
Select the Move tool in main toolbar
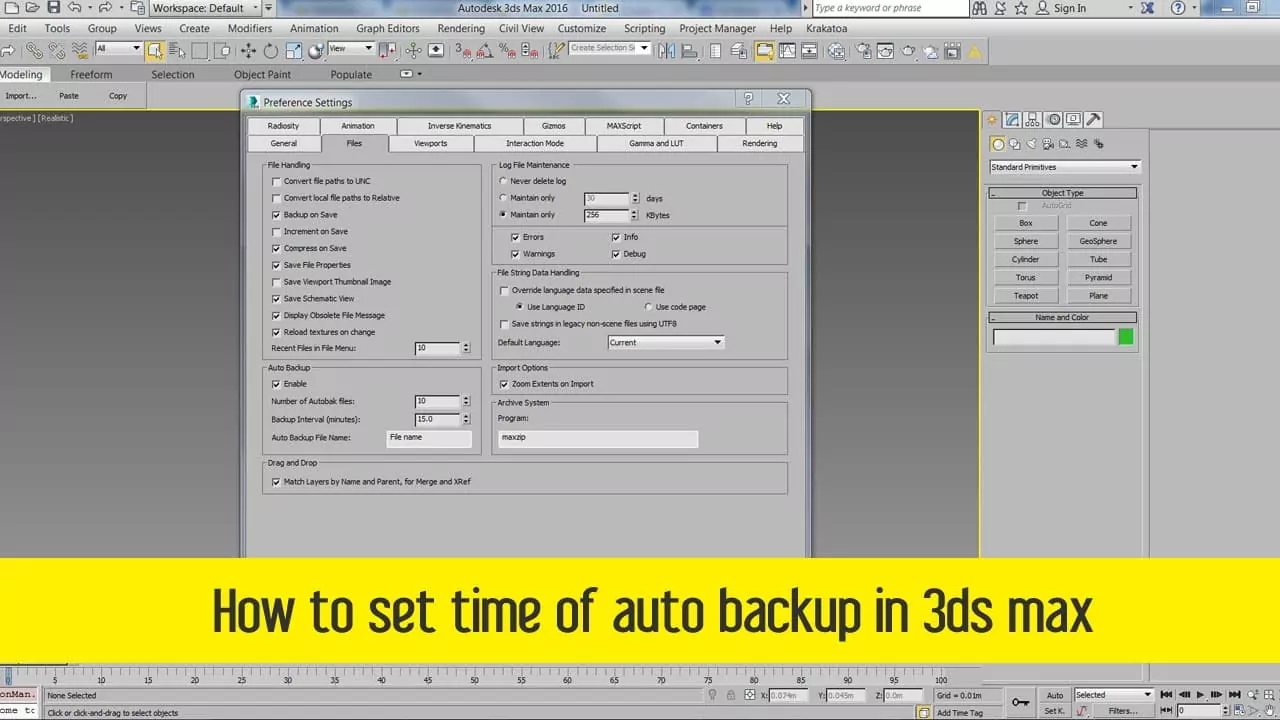(249, 50)
